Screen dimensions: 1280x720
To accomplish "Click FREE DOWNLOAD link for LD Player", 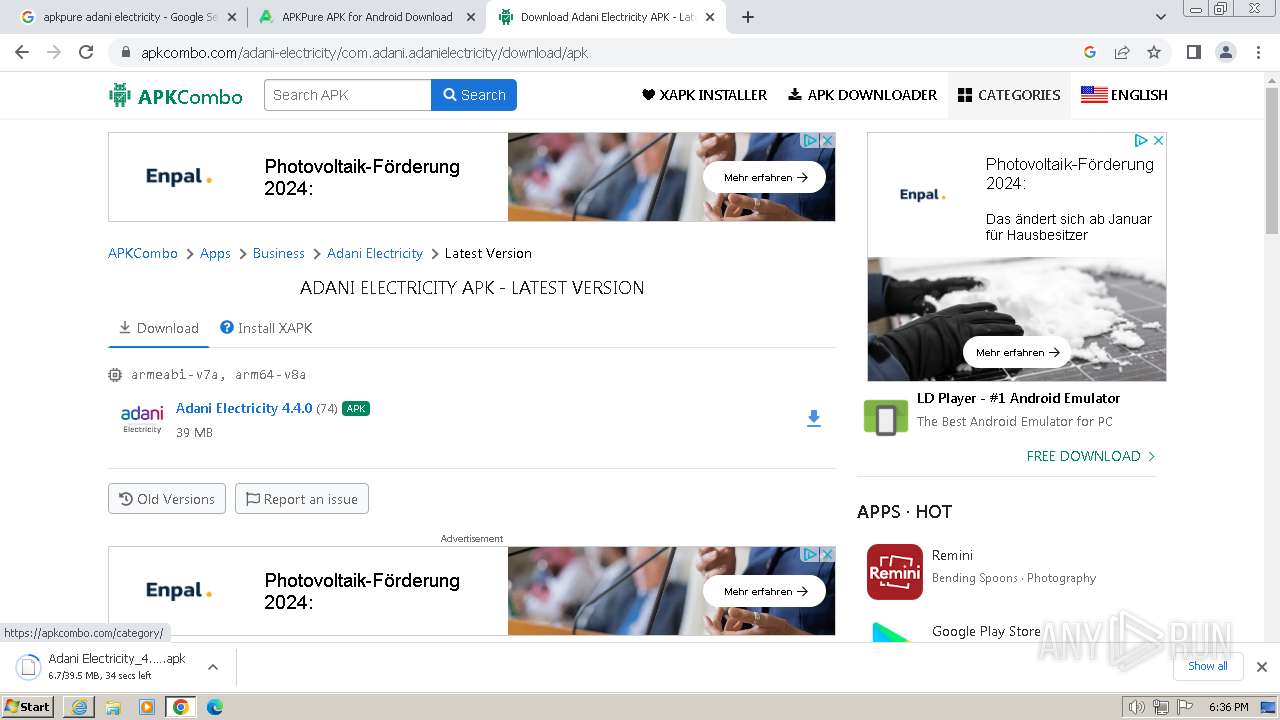I will [x=1091, y=456].
